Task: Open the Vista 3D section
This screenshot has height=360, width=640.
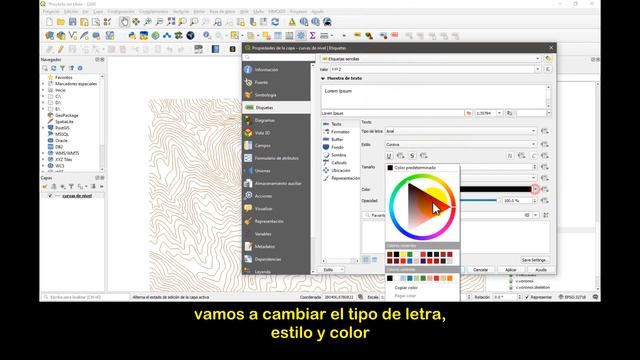Action: tap(276, 133)
